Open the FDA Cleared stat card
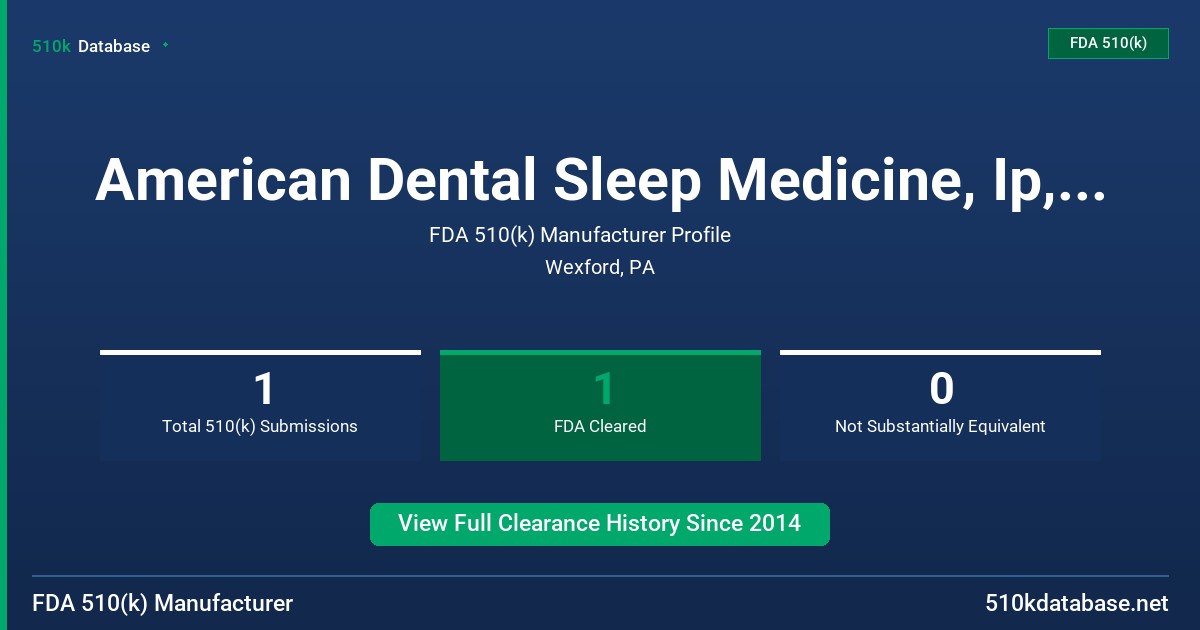The image size is (1200, 630). 600,405
